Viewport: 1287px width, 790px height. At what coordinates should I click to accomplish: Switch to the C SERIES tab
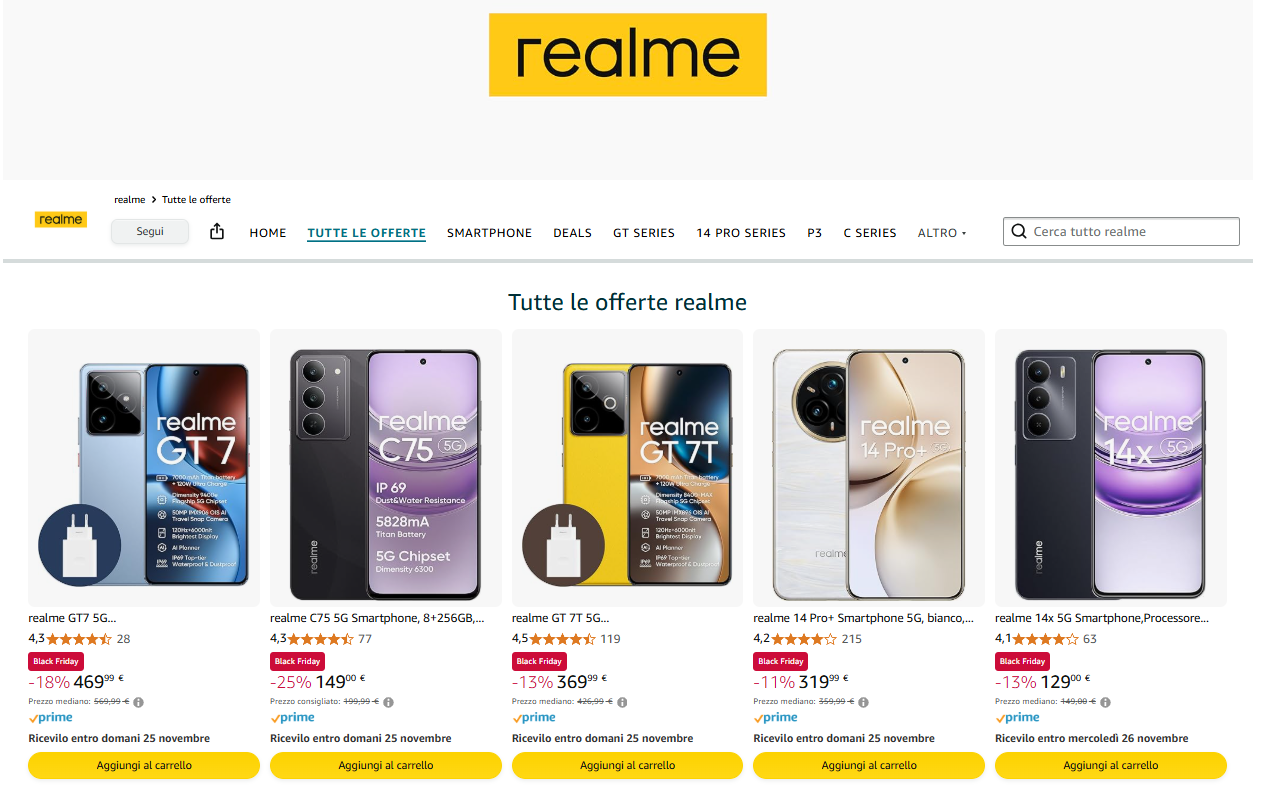click(x=870, y=233)
